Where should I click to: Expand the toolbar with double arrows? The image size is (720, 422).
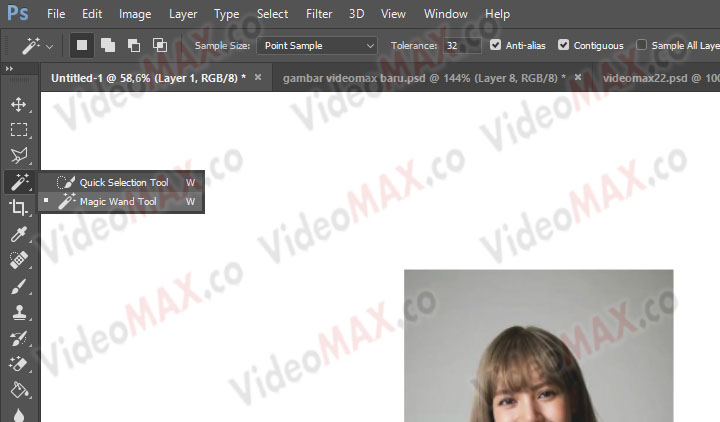(x=9, y=68)
